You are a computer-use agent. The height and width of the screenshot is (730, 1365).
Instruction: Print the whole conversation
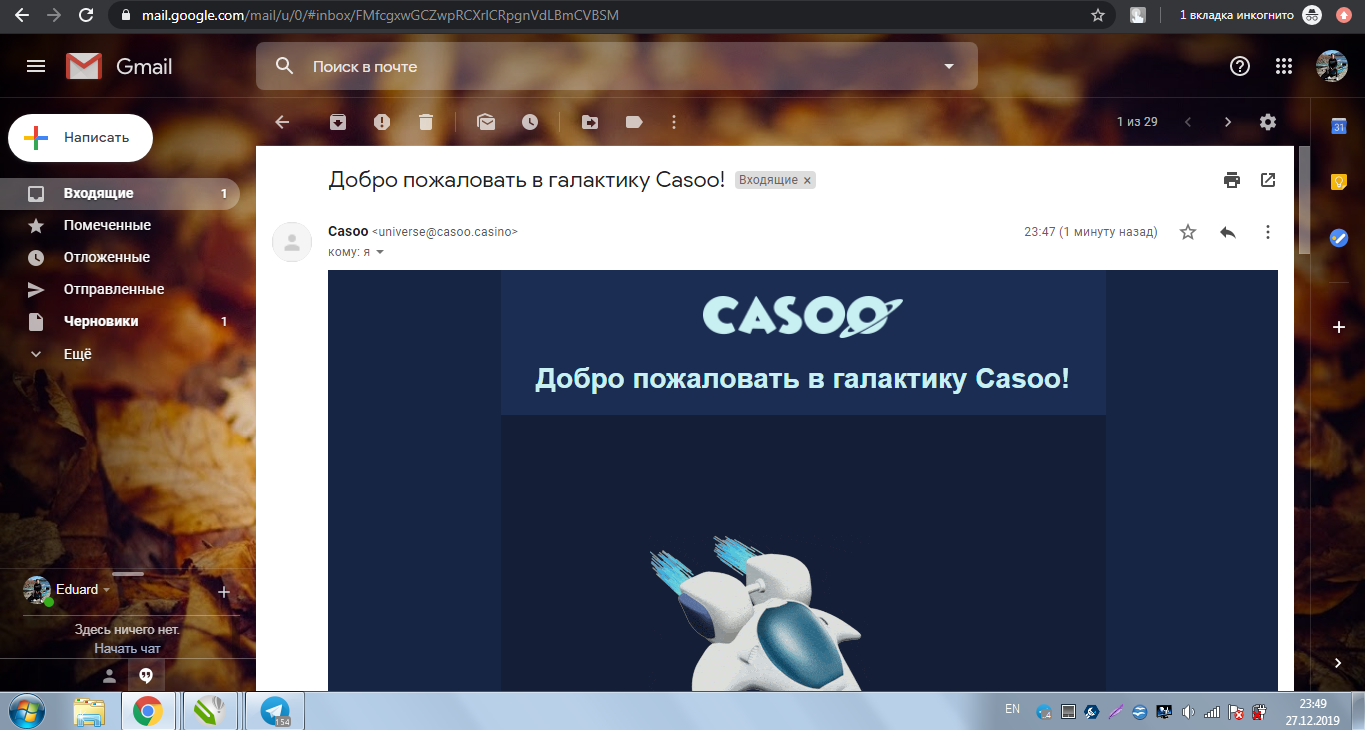(x=1232, y=180)
